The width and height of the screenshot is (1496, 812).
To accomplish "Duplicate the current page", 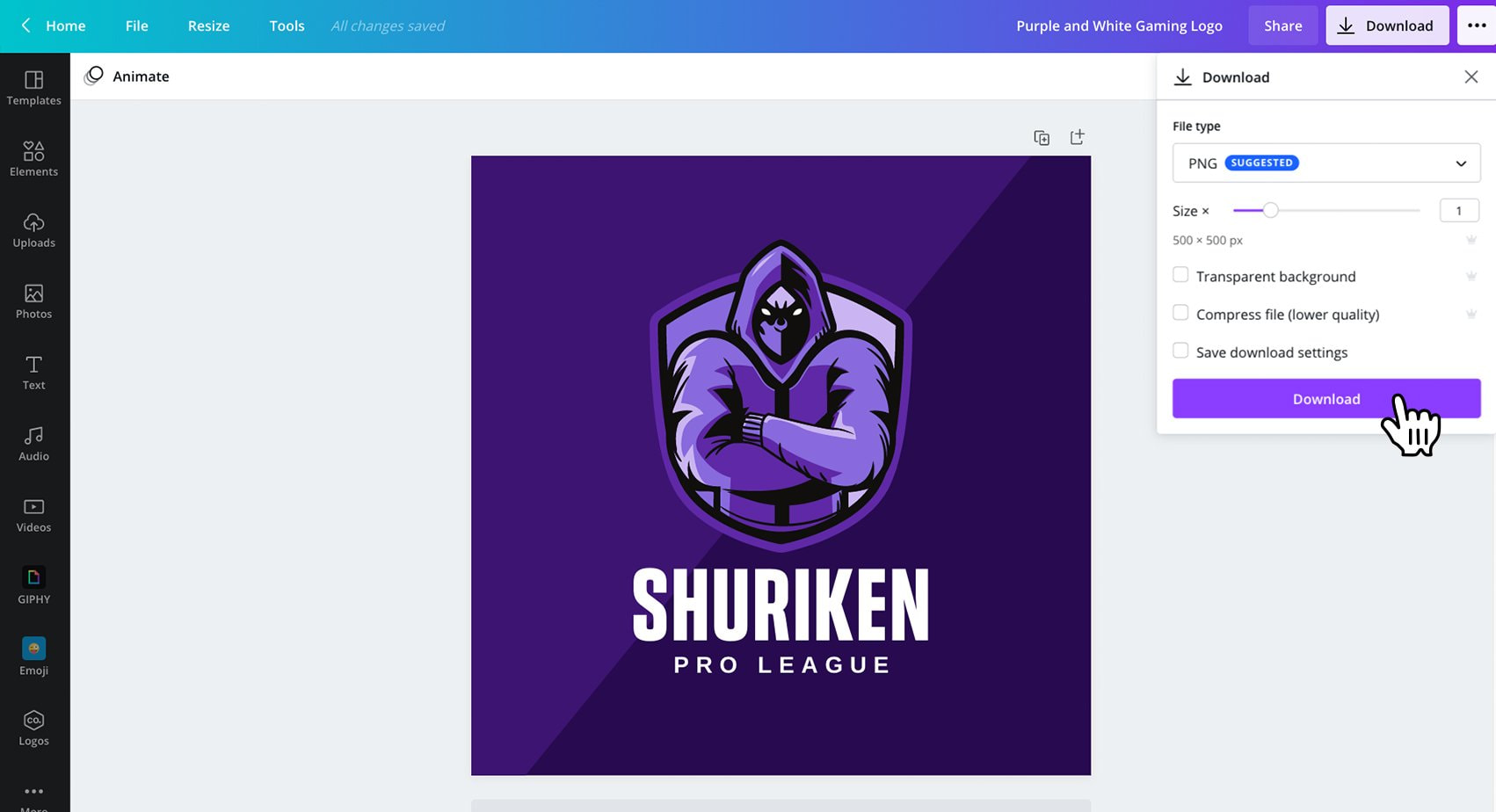I will (x=1042, y=137).
